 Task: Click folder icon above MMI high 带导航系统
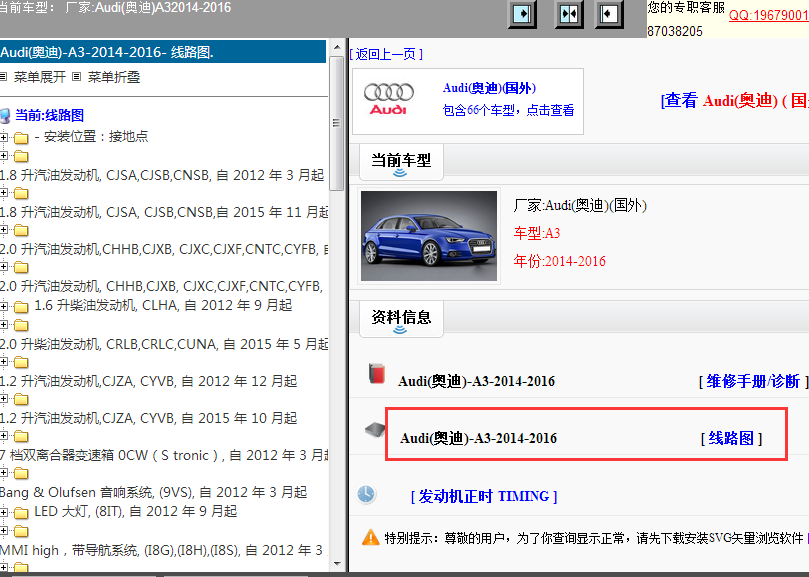21,531
